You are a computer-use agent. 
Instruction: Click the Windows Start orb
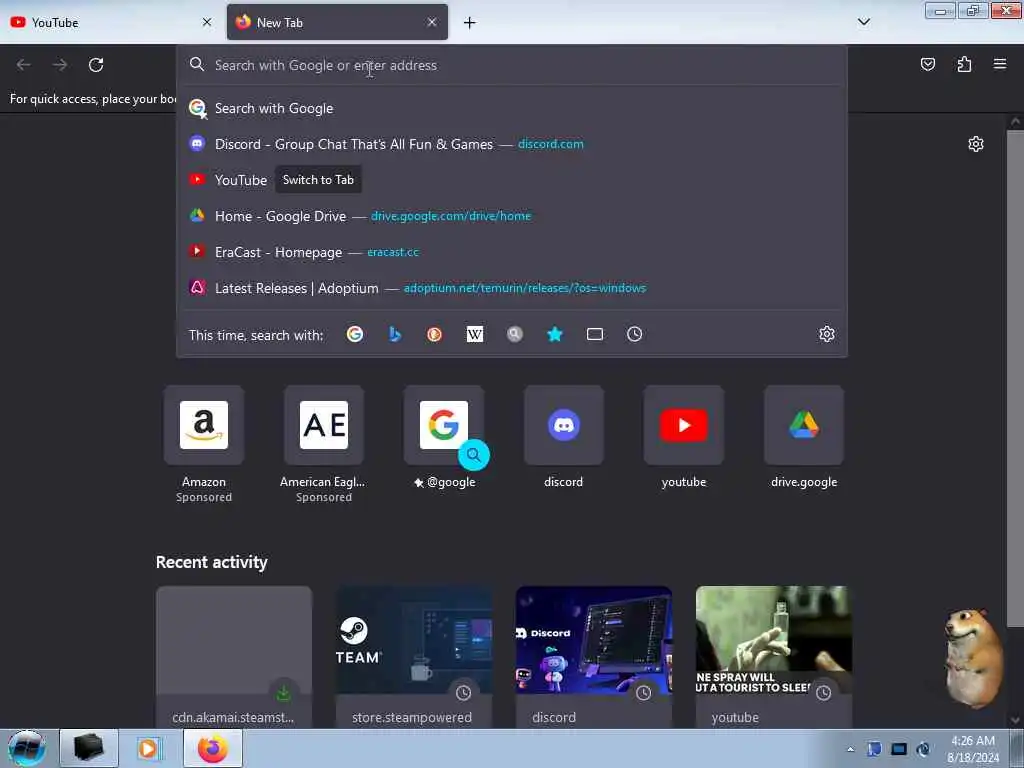[27, 748]
